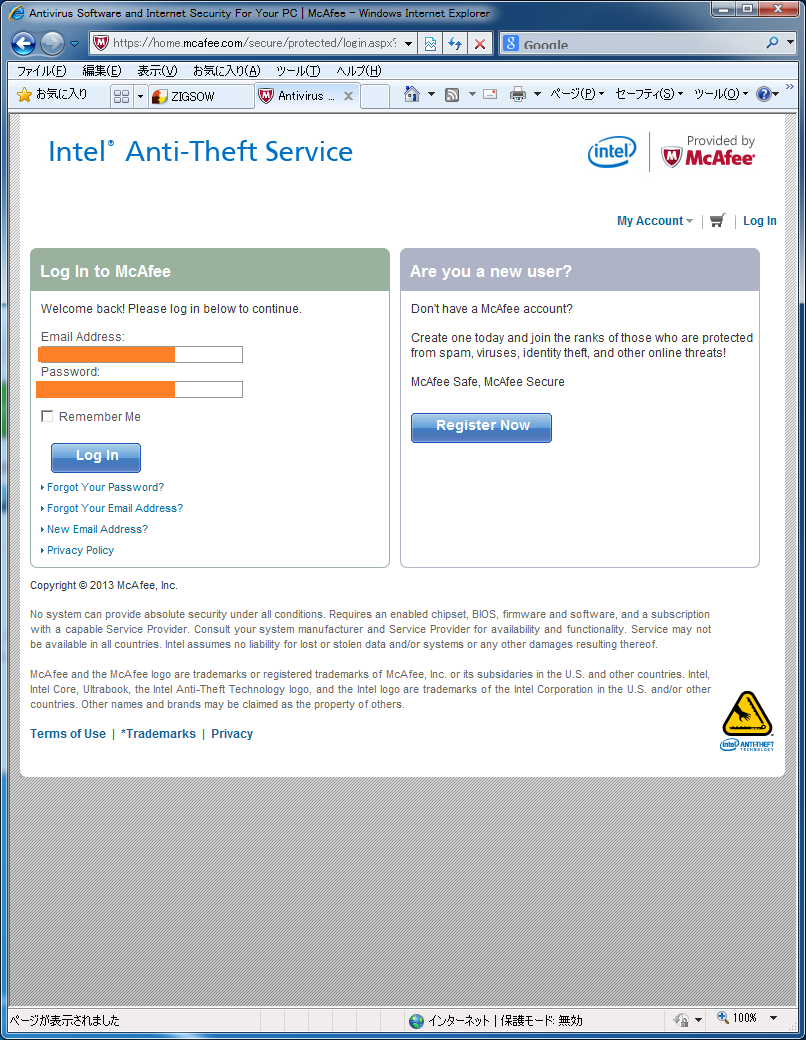806x1040 pixels.
Task: Click the Intel Anti-Theft Service heading
Action: [x=200, y=152]
